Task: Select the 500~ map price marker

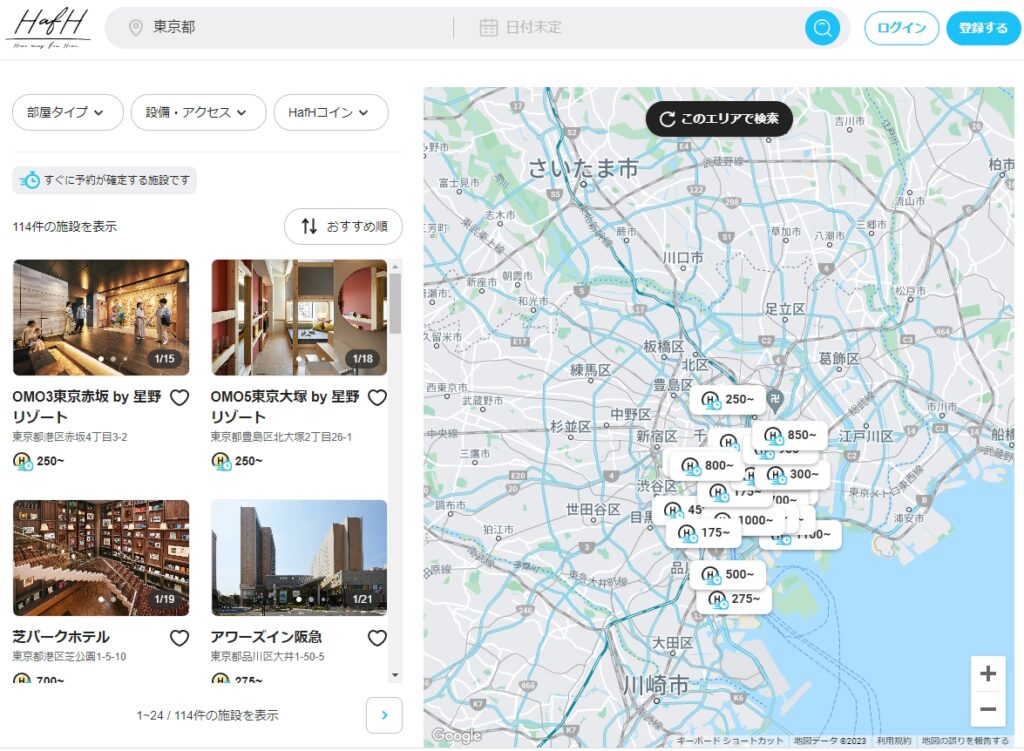Action: tap(728, 574)
